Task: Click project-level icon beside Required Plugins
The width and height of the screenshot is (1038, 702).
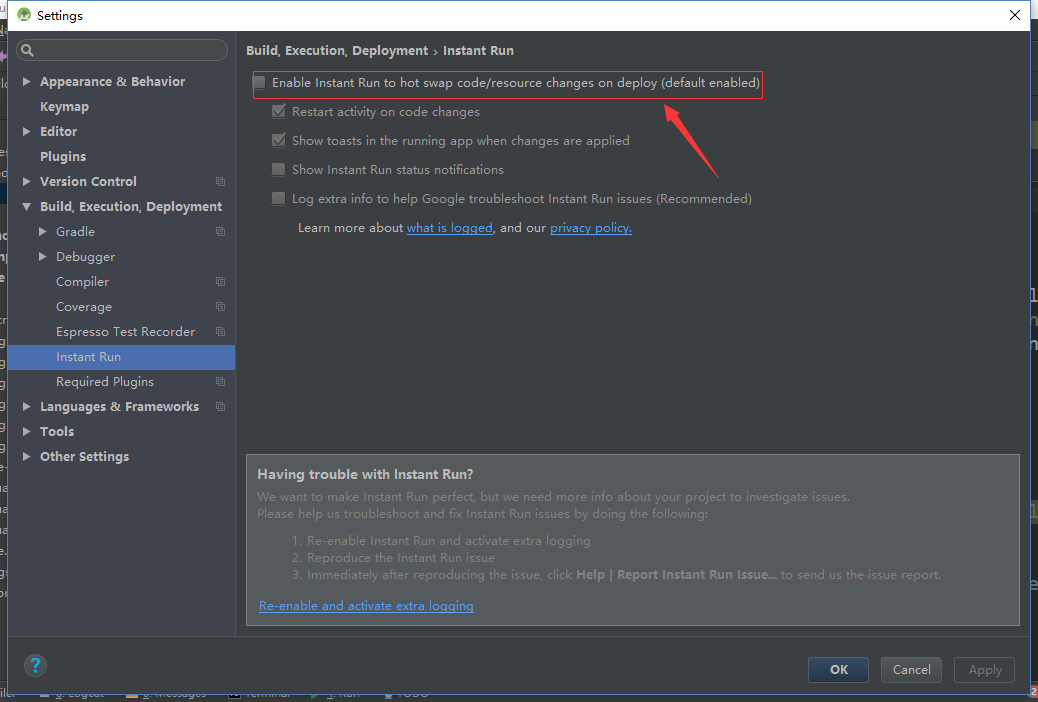Action: tap(220, 381)
